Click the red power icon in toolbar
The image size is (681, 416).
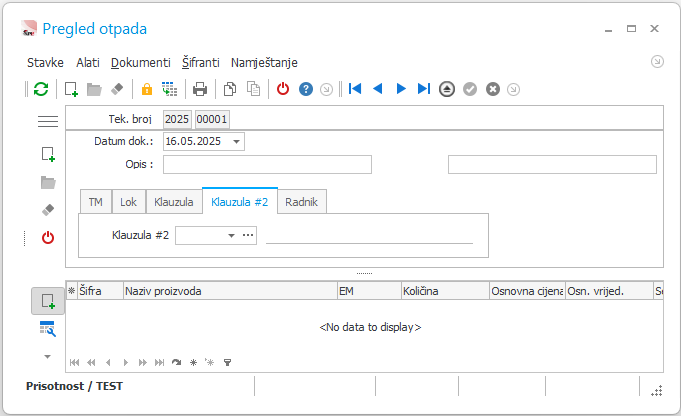click(283, 89)
